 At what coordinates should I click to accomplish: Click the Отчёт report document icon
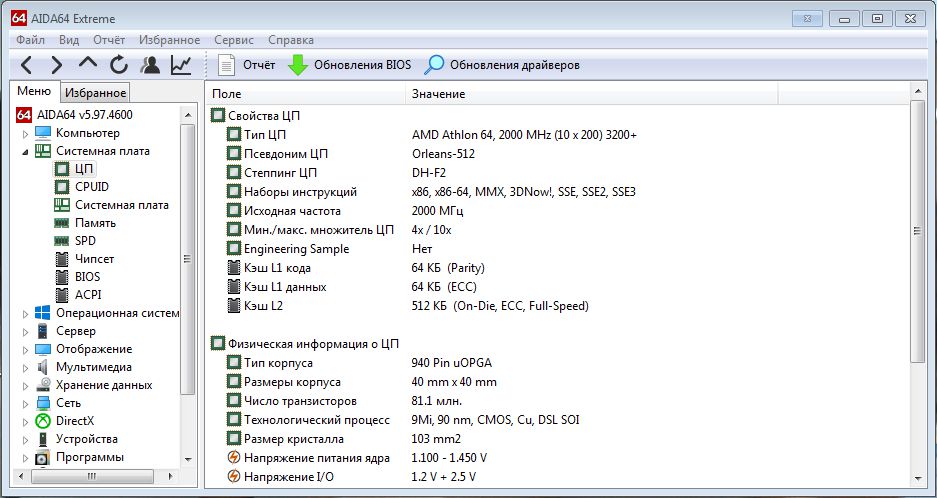click(226, 65)
